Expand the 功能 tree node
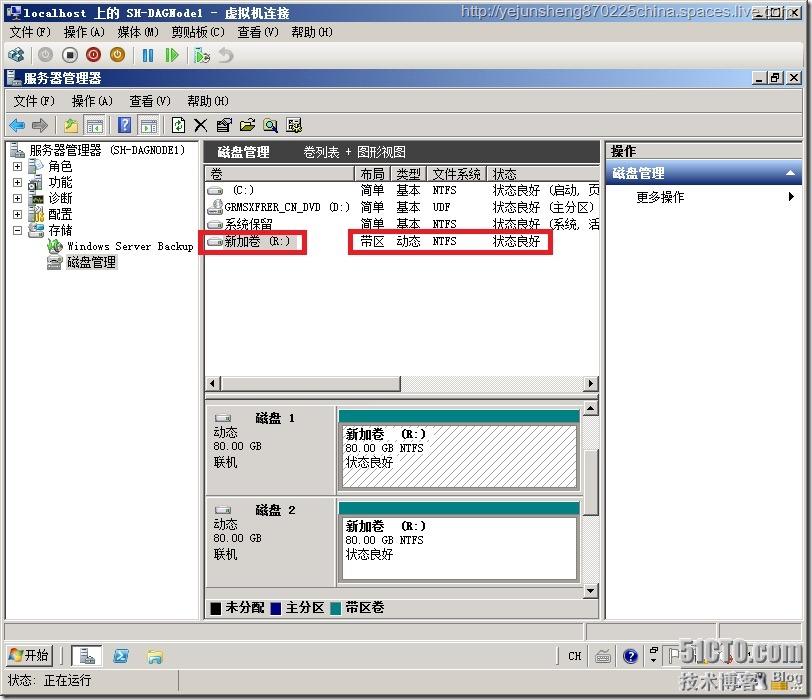This screenshot has height=700, width=812. pos(18,183)
